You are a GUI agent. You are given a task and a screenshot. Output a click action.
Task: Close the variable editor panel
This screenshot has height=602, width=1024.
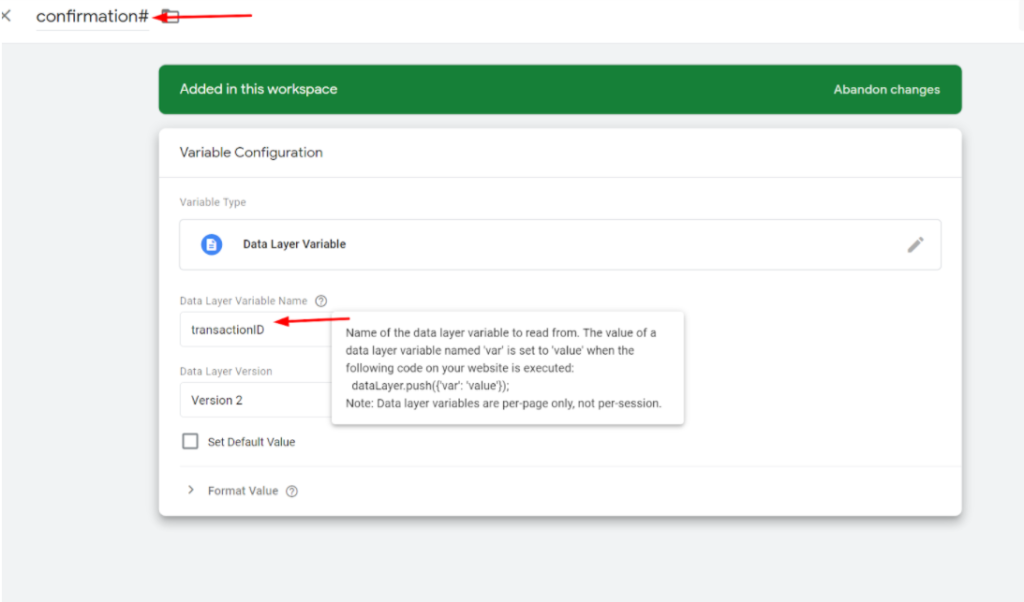[x=6, y=16]
